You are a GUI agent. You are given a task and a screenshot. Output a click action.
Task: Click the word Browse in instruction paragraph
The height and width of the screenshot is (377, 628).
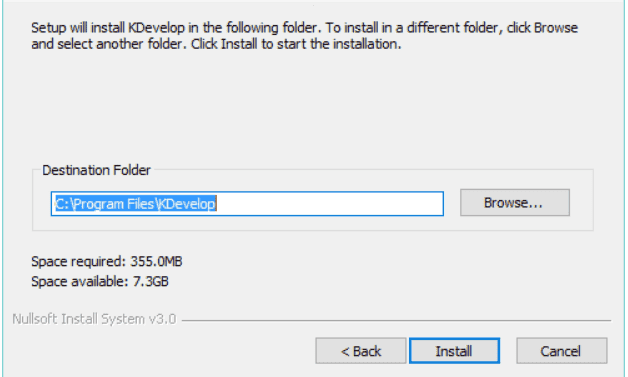(x=556, y=28)
